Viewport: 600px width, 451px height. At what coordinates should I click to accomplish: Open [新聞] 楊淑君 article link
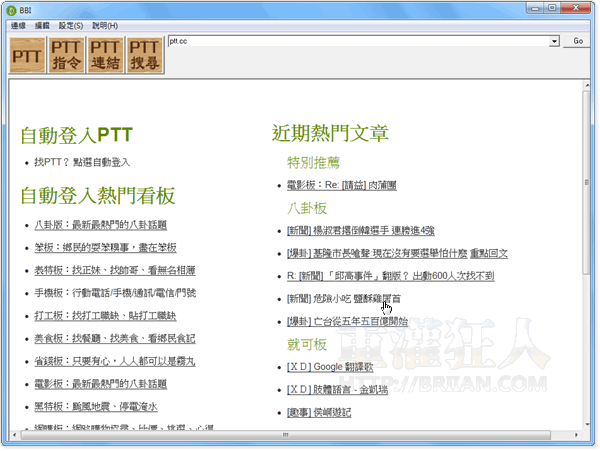(x=361, y=231)
